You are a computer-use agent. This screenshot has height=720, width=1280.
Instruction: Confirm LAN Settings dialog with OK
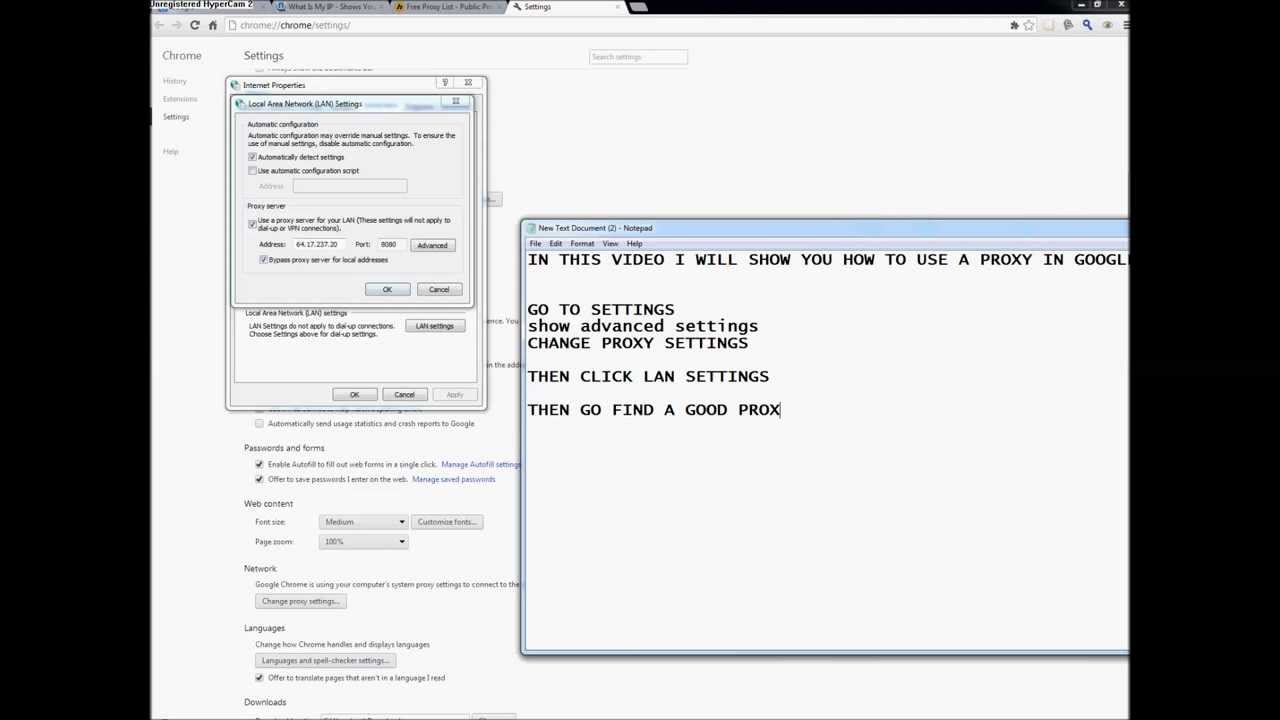tap(387, 290)
